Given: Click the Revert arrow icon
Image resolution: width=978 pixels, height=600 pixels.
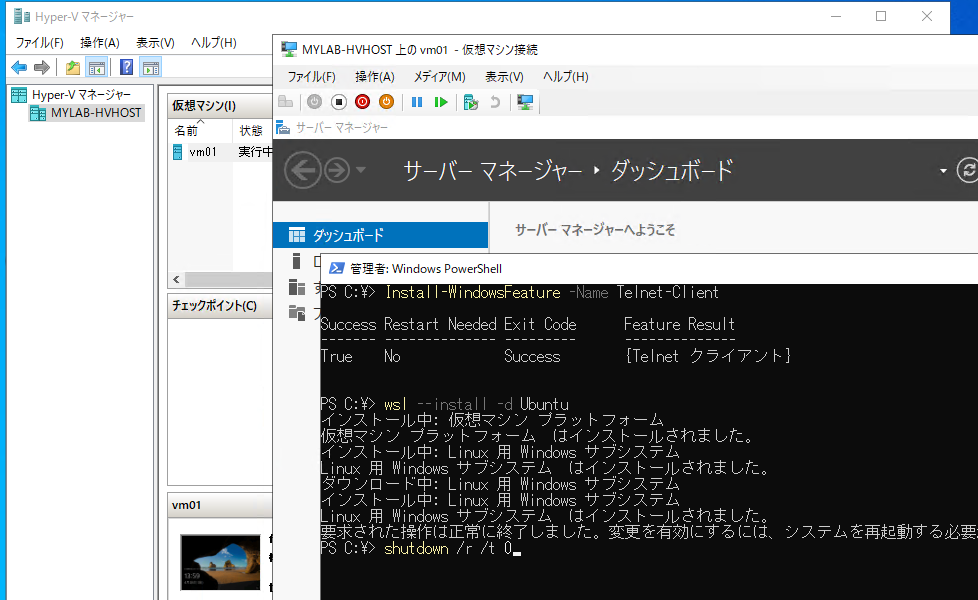Looking at the screenshot, I should [497, 101].
